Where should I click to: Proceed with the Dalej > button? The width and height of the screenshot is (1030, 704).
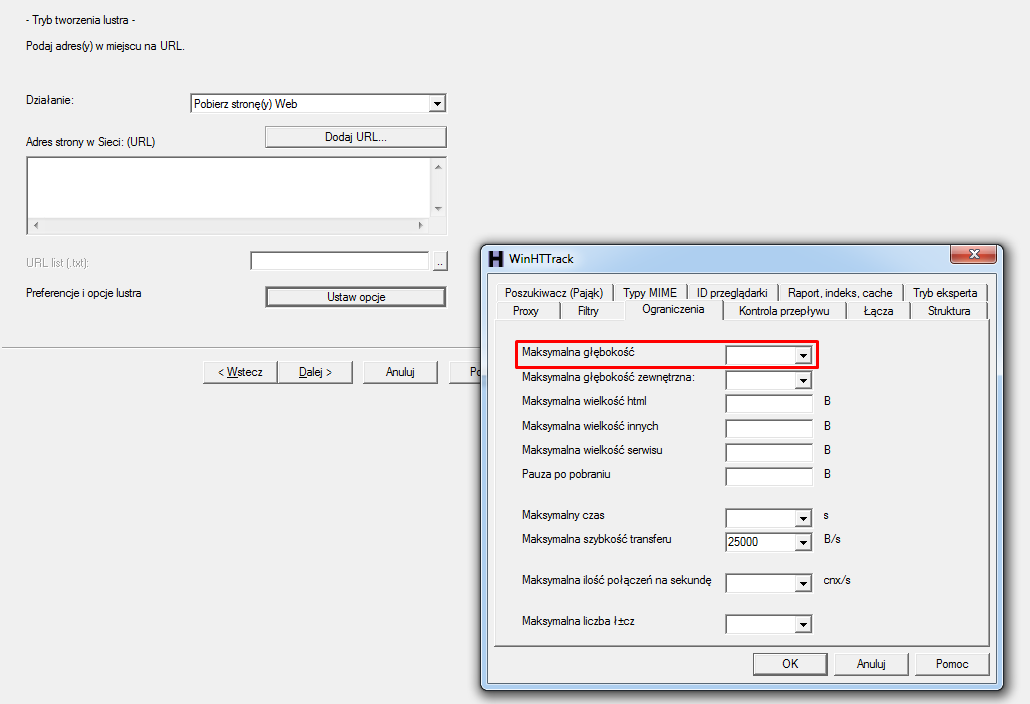[315, 372]
